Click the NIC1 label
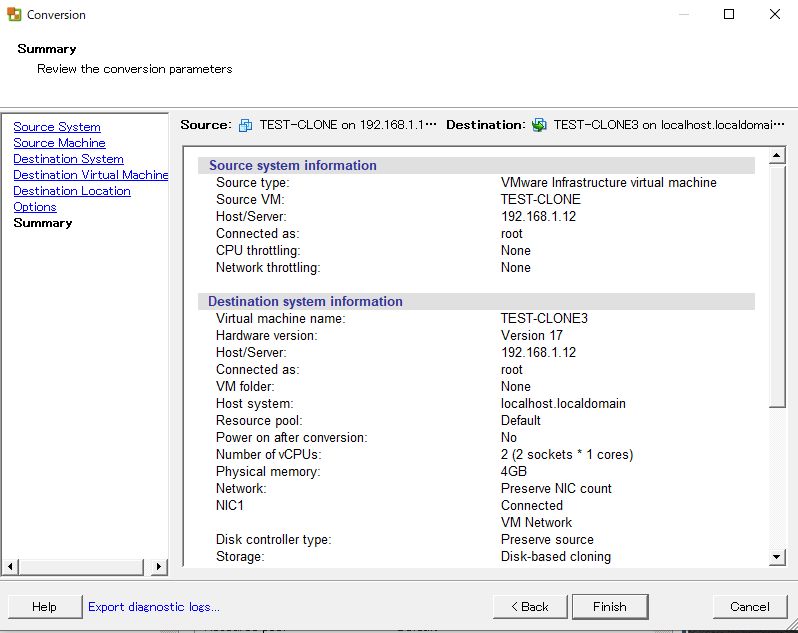 point(230,505)
